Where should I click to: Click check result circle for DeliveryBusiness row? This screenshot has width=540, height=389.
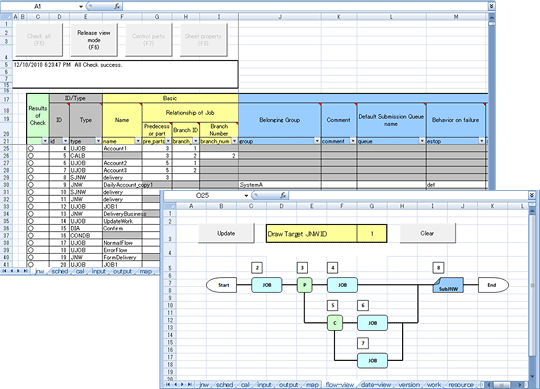coord(31,213)
